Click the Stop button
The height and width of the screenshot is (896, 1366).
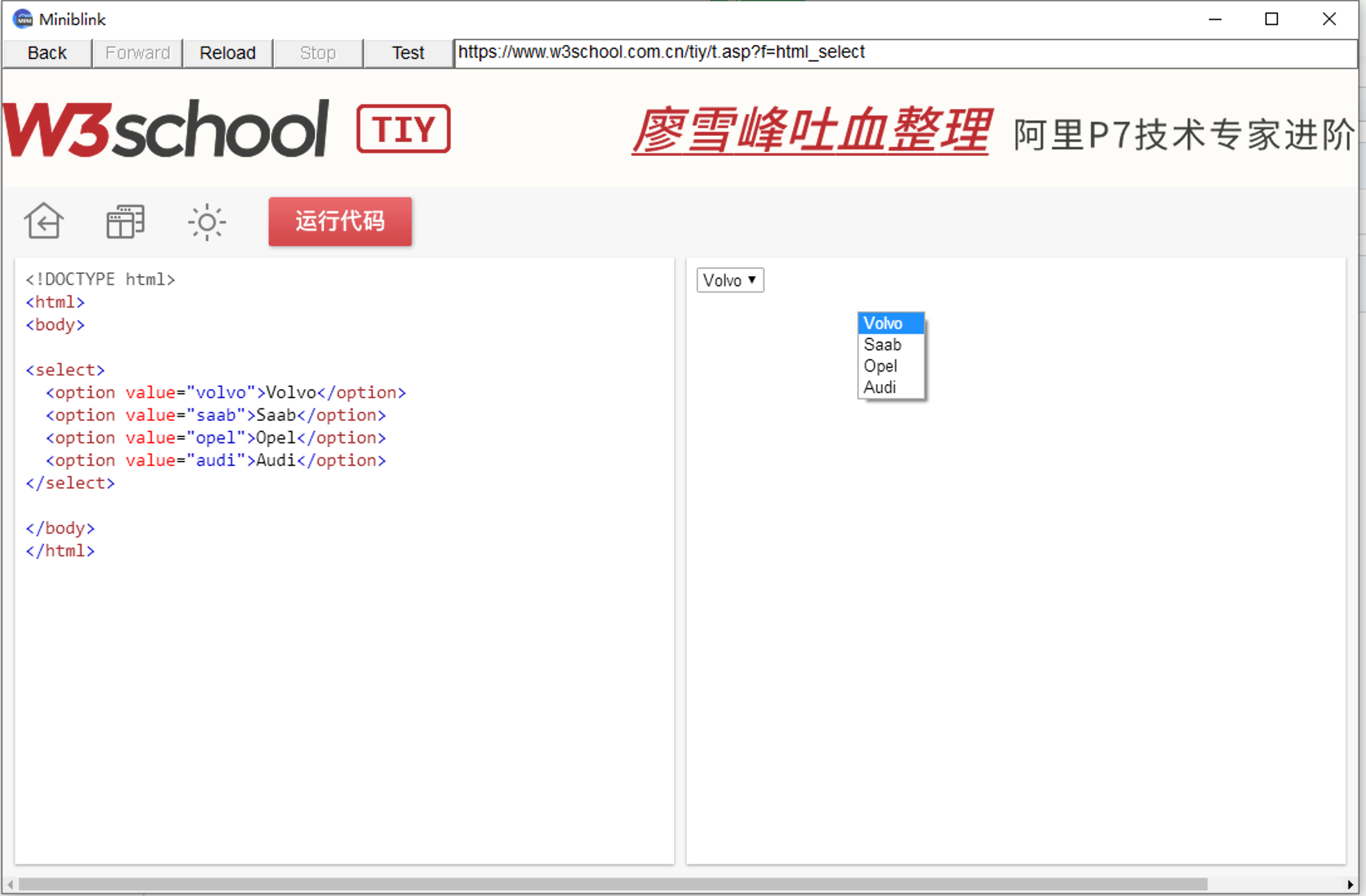click(x=318, y=52)
